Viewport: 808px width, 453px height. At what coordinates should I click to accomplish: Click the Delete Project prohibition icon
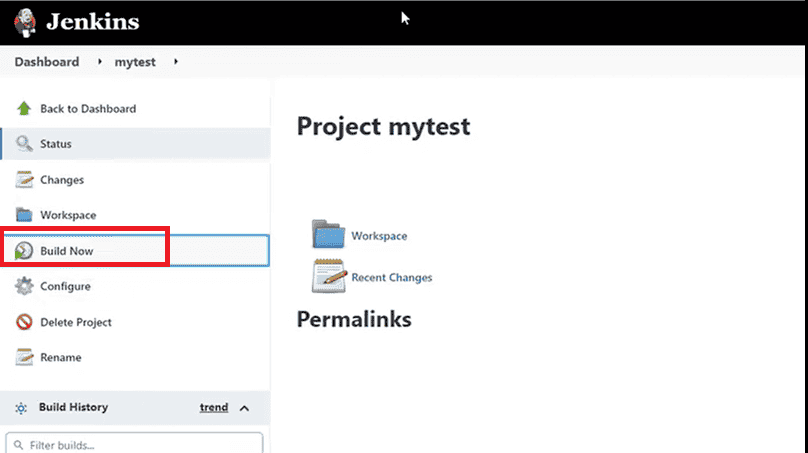tap(24, 322)
